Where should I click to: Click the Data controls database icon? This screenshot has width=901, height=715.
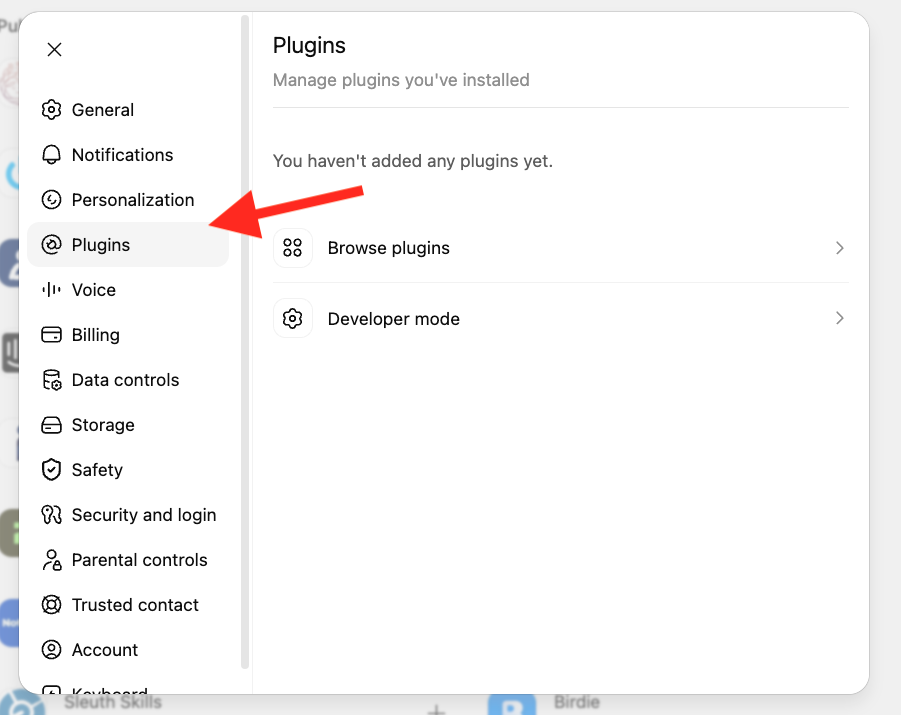tap(51, 380)
